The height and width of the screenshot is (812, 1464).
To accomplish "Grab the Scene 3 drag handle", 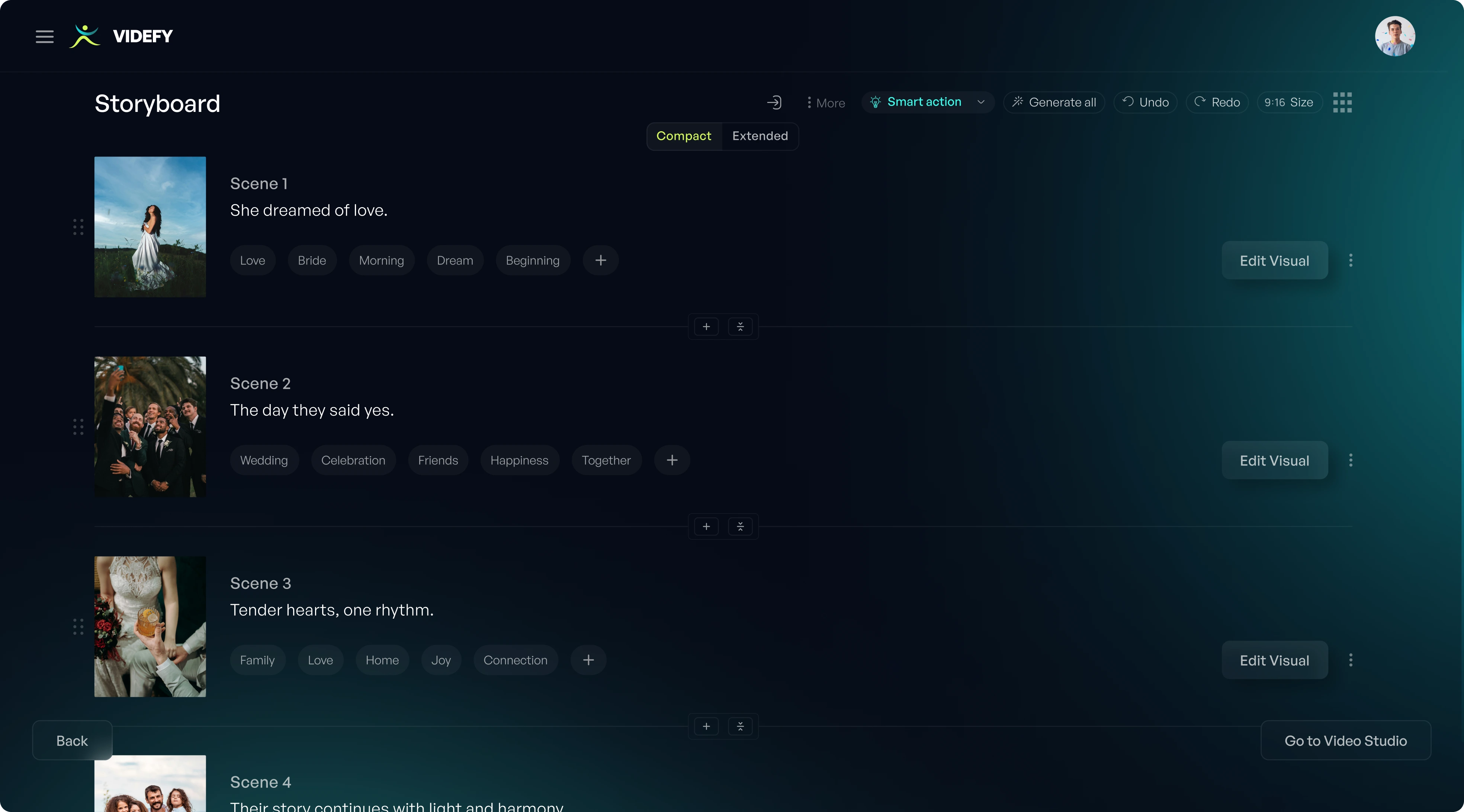I will 78,627.
